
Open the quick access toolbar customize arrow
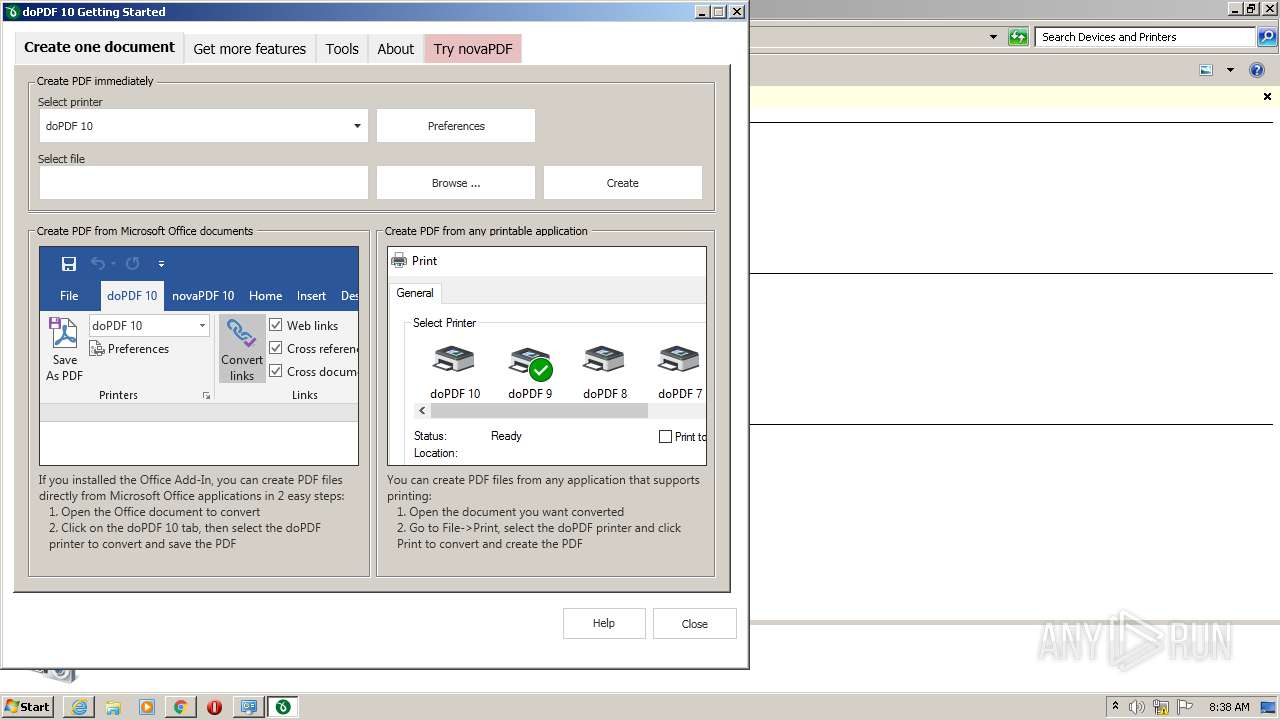[161, 264]
